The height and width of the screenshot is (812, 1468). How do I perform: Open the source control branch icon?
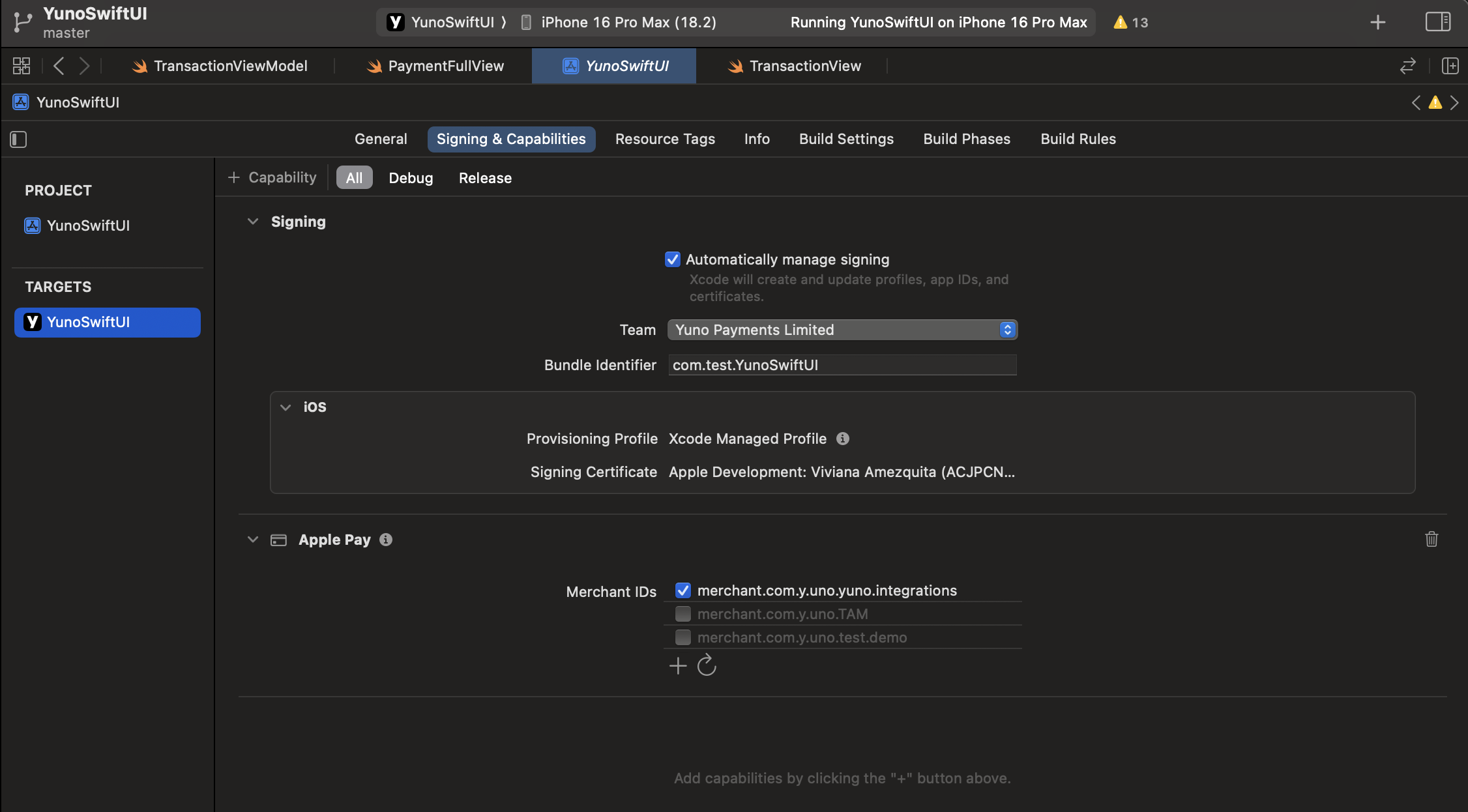pos(23,22)
